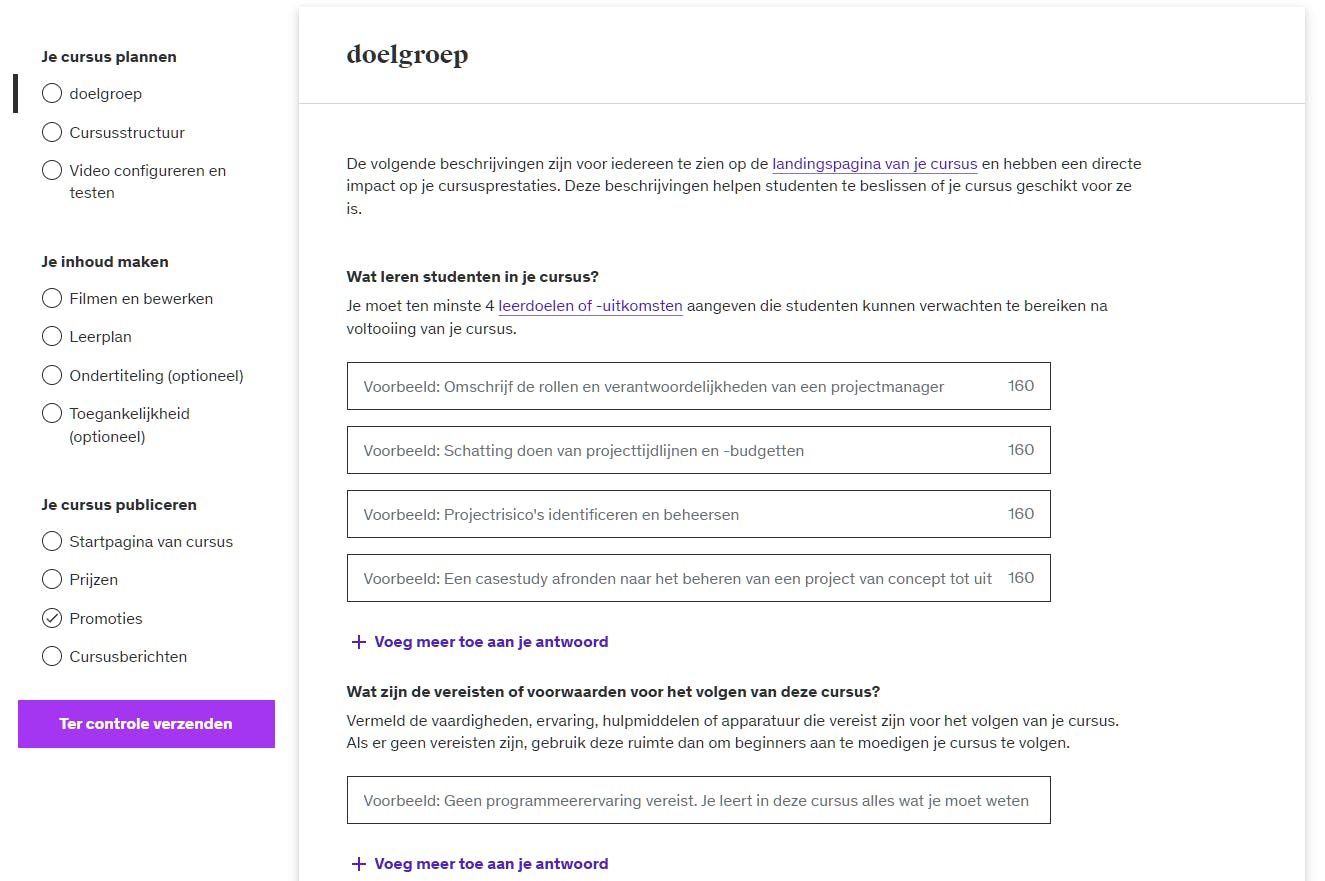Open the Prijzen page
The width and height of the screenshot is (1325, 881).
(93, 580)
